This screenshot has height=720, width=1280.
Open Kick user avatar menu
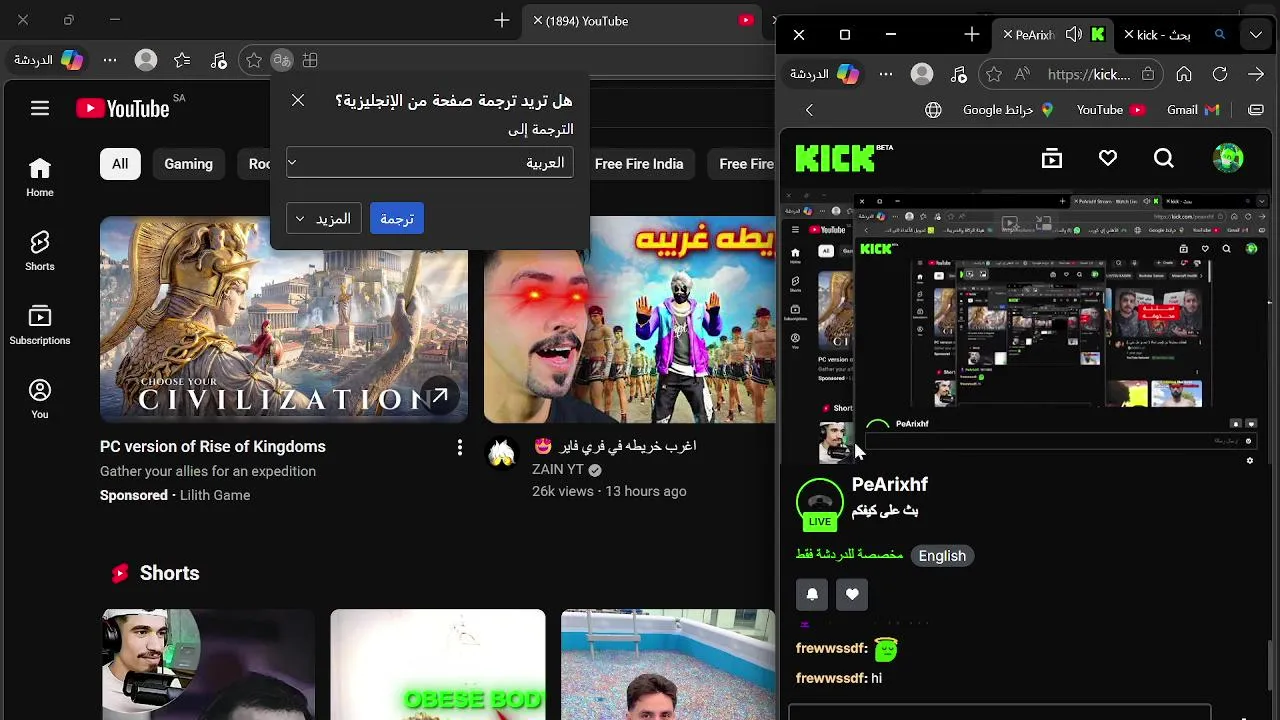(x=1228, y=158)
